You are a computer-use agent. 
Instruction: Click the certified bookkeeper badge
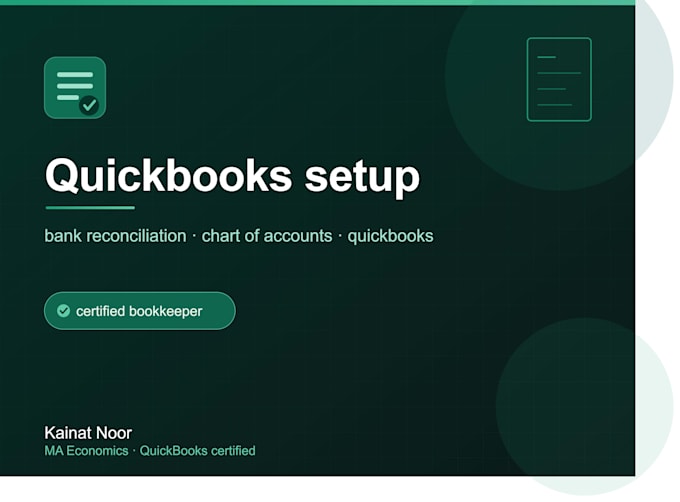[x=140, y=311]
